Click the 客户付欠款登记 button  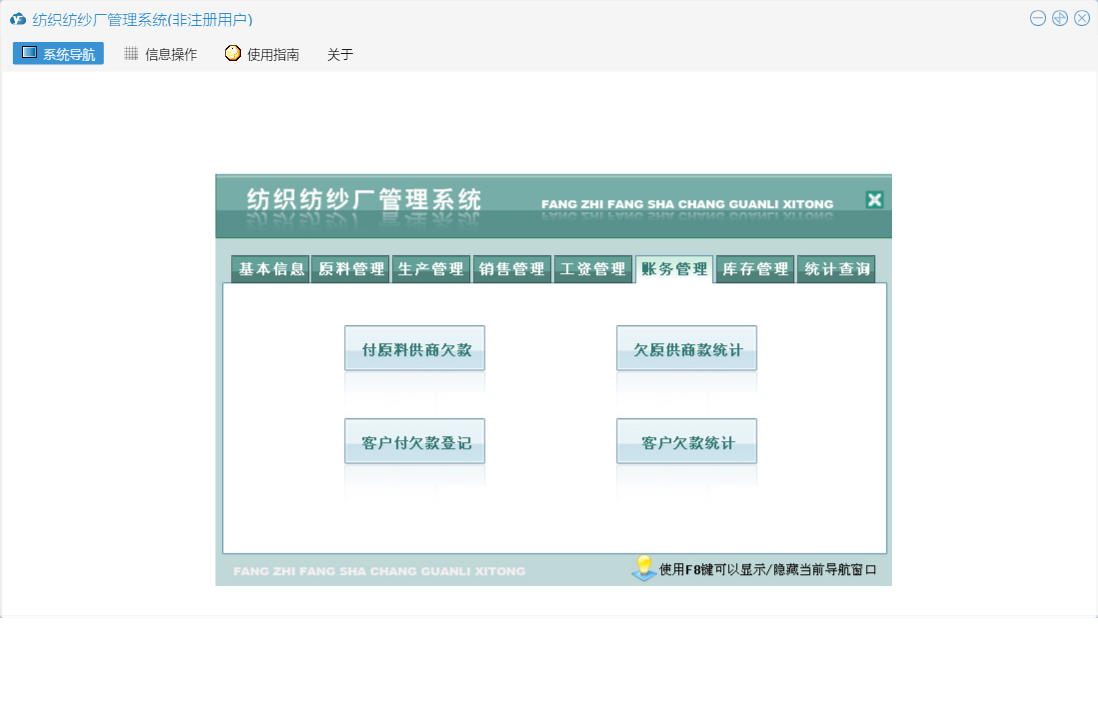(415, 442)
